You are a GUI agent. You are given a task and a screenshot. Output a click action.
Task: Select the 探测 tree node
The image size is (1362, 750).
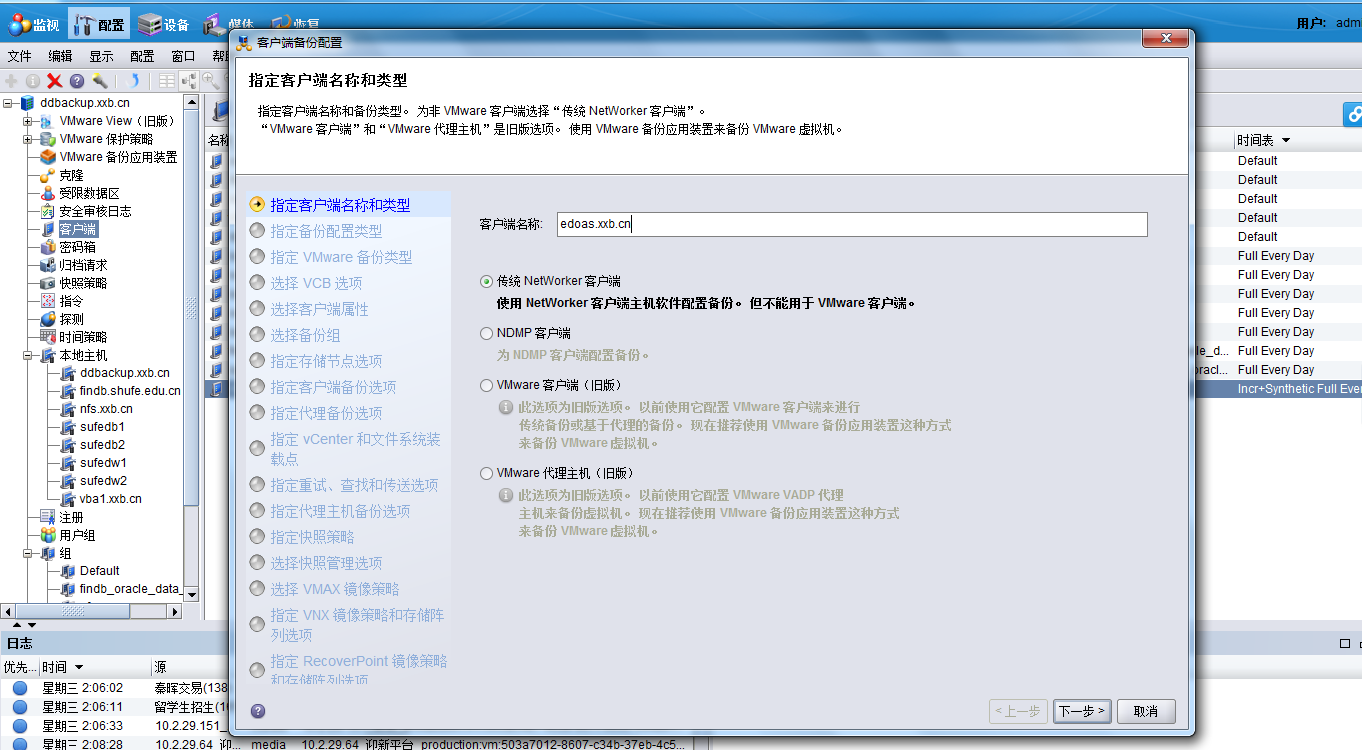coord(71,319)
